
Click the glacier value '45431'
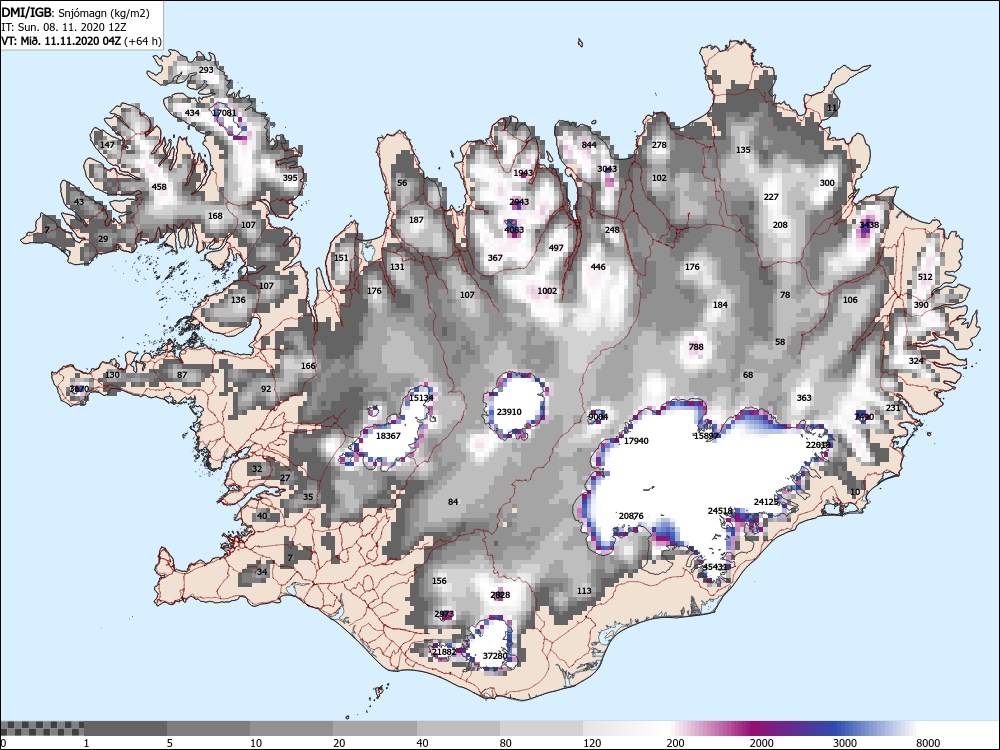pos(715,567)
